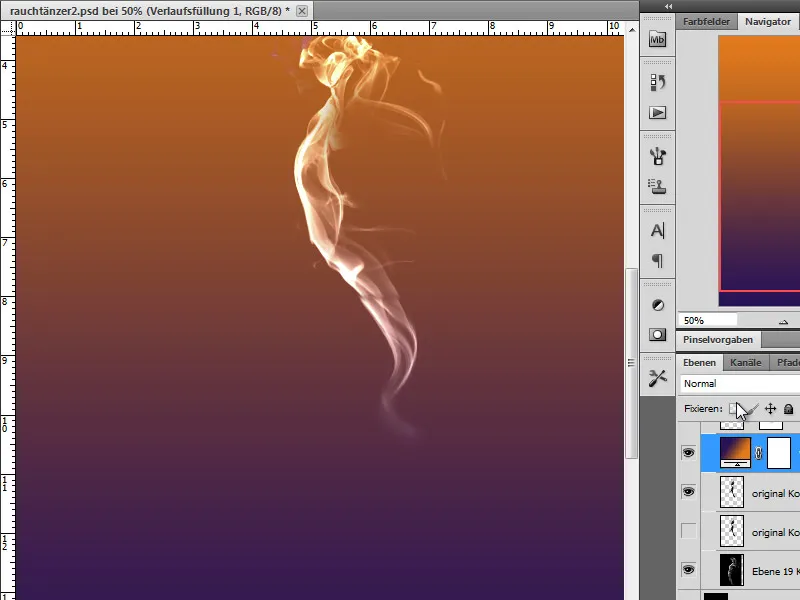Hide the Verlaufsfüllung 1 layer
Image resolution: width=800 pixels, height=600 pixels.
coord(688,450)
